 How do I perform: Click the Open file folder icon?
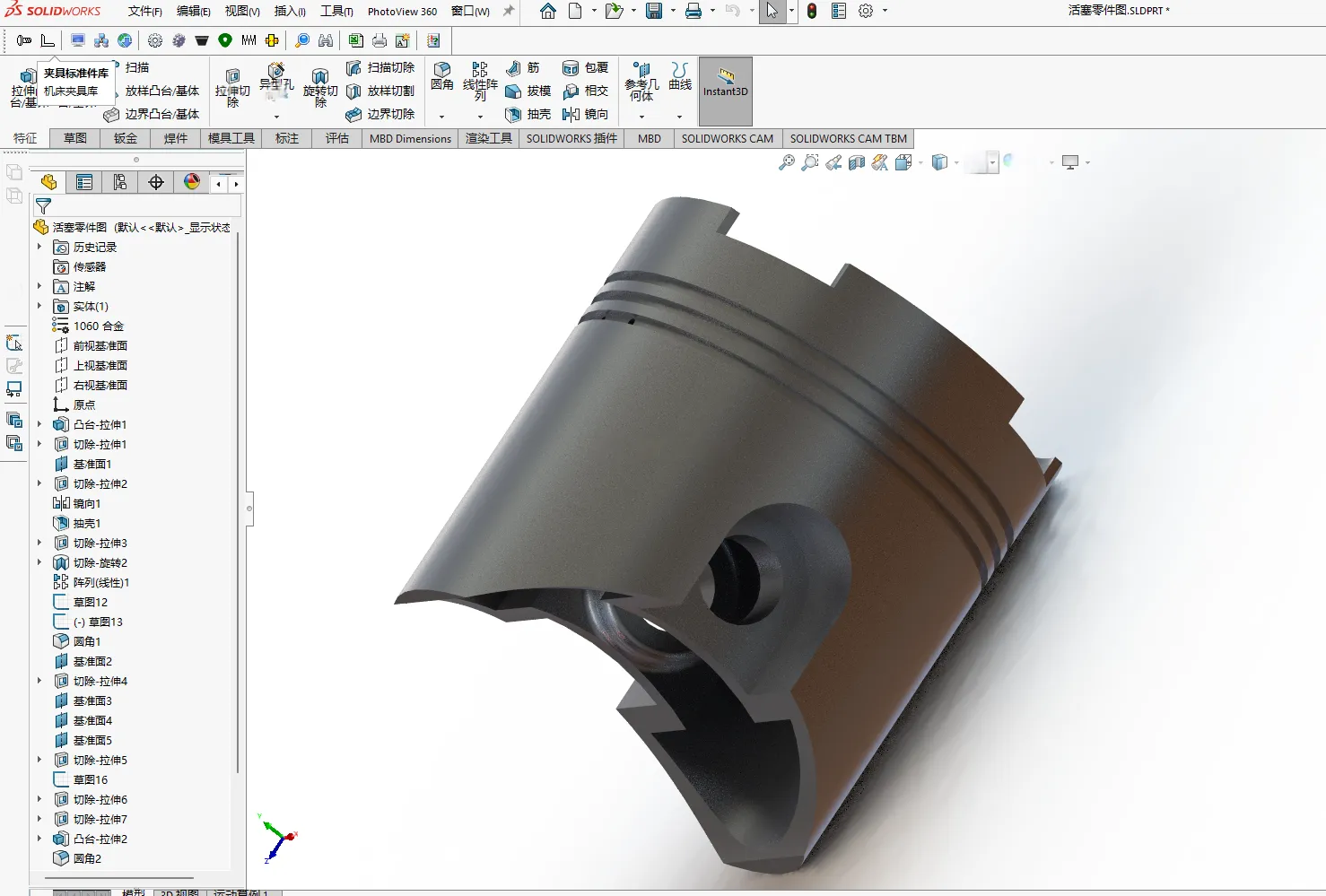point(614,12)
